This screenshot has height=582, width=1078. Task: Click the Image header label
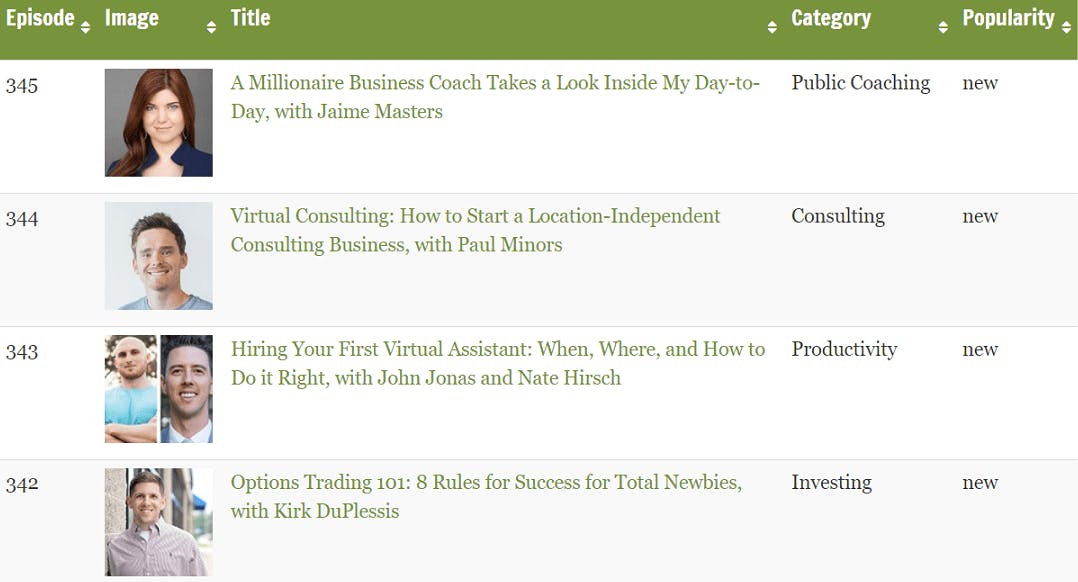pos(131,18)
